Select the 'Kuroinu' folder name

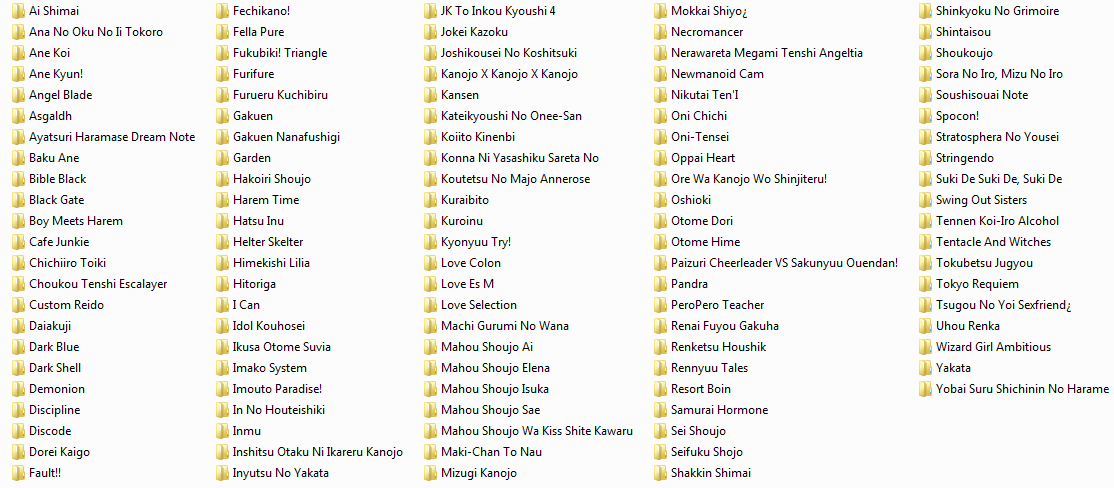[x=462, y=220]
